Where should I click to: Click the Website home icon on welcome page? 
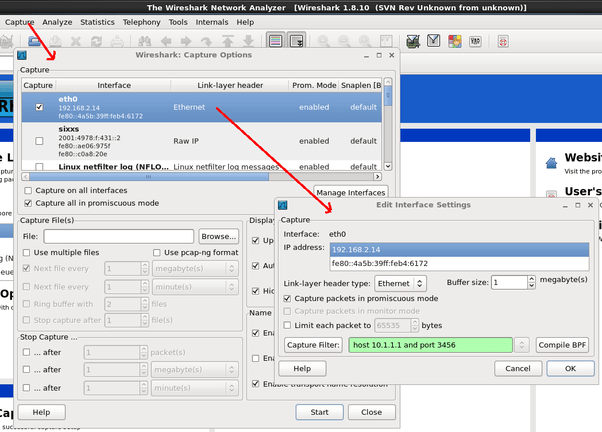coord(551,163)
